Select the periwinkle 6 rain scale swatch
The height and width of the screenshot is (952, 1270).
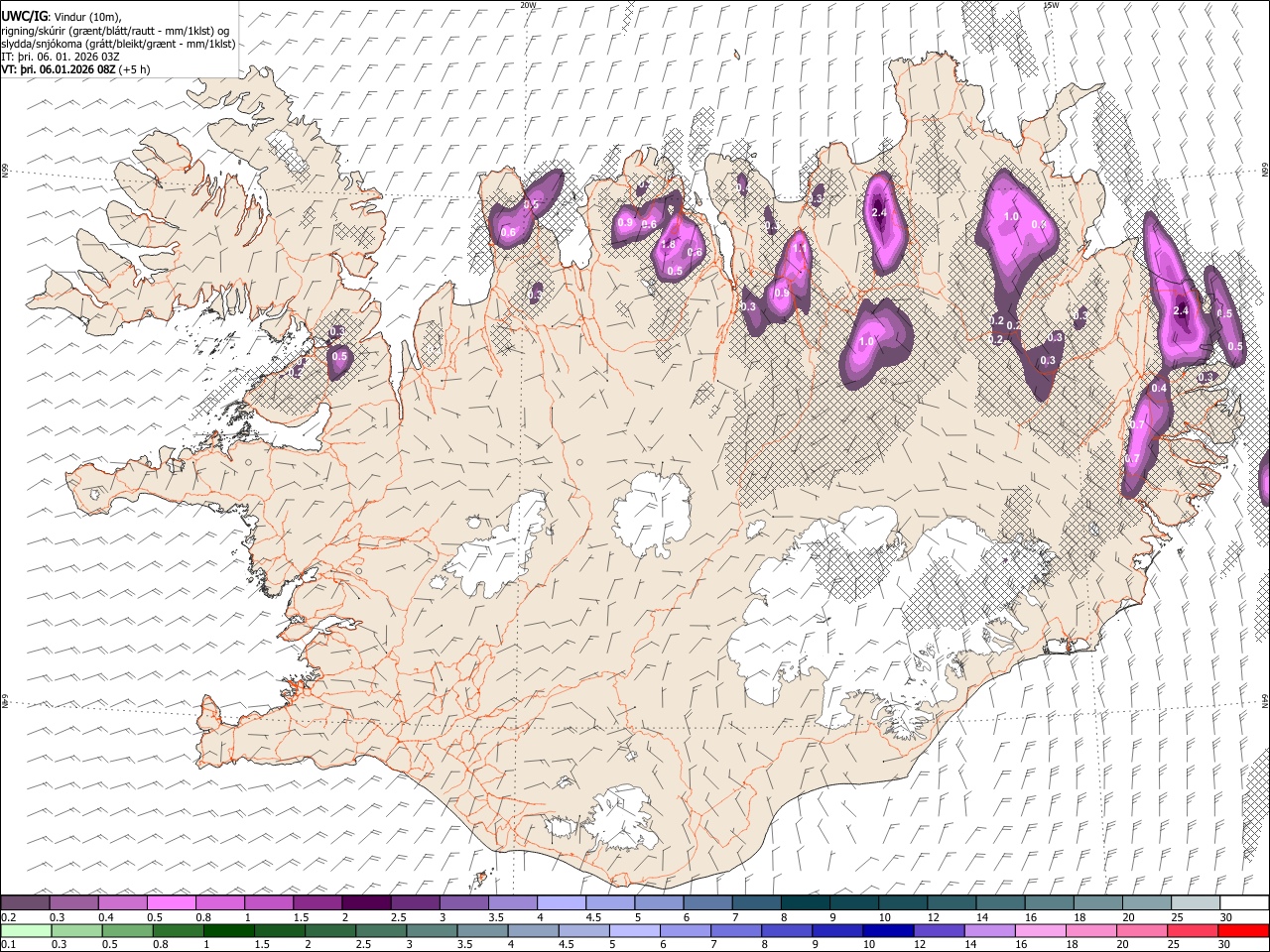click(x=686, y=930)
